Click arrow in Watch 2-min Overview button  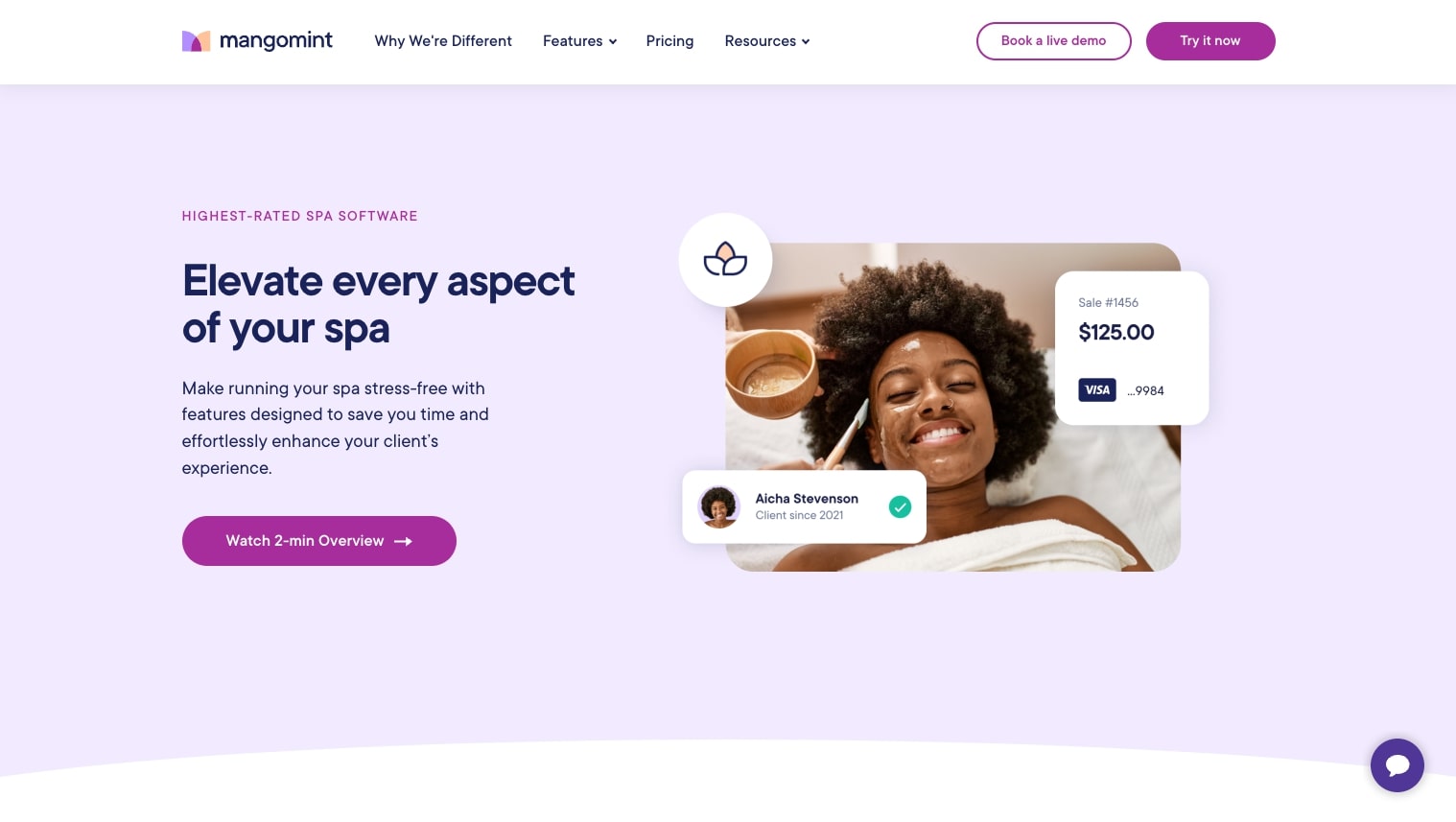403,541
